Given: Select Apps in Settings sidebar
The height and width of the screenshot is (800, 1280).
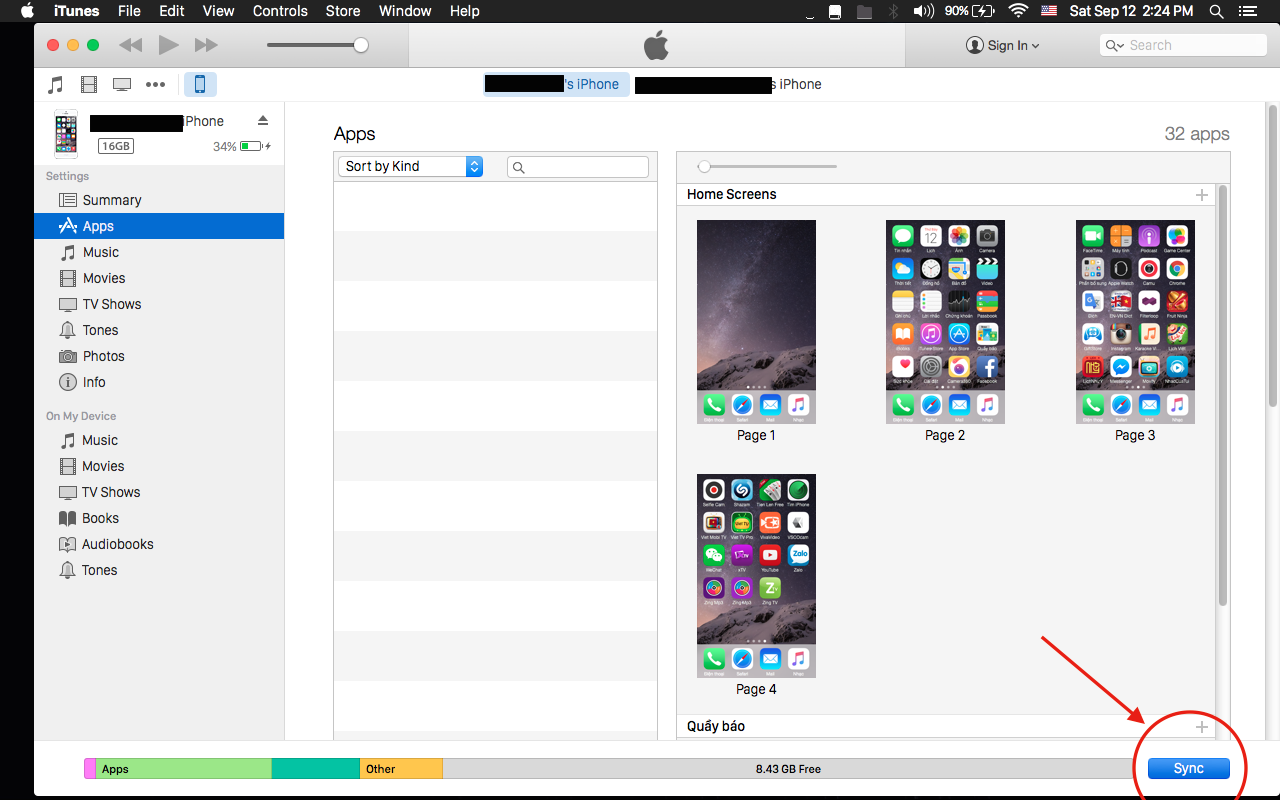Looking at the screenshot, I should coord(159,226).
